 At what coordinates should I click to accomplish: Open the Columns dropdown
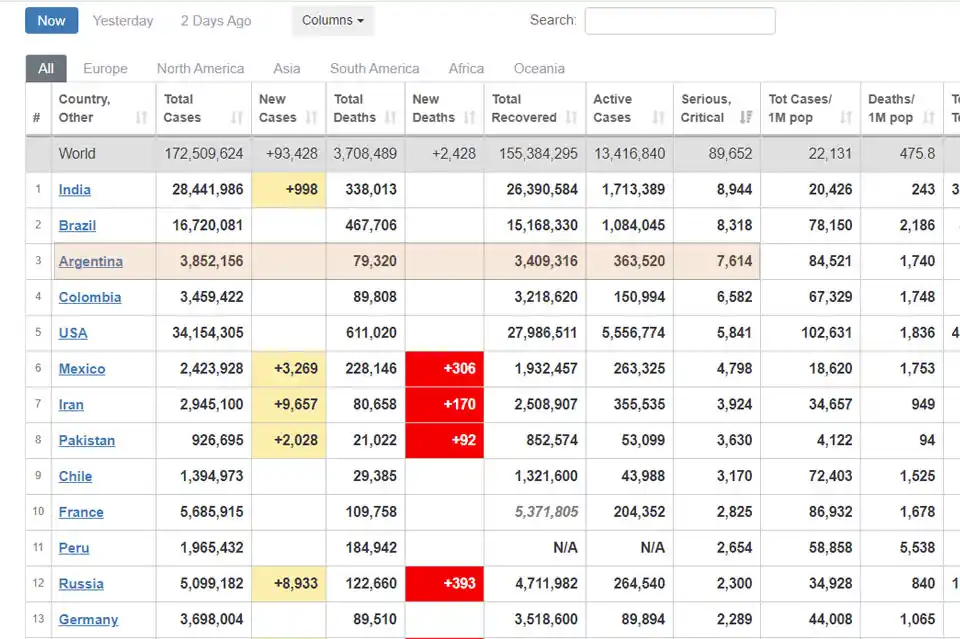click(x=332, y=20)
